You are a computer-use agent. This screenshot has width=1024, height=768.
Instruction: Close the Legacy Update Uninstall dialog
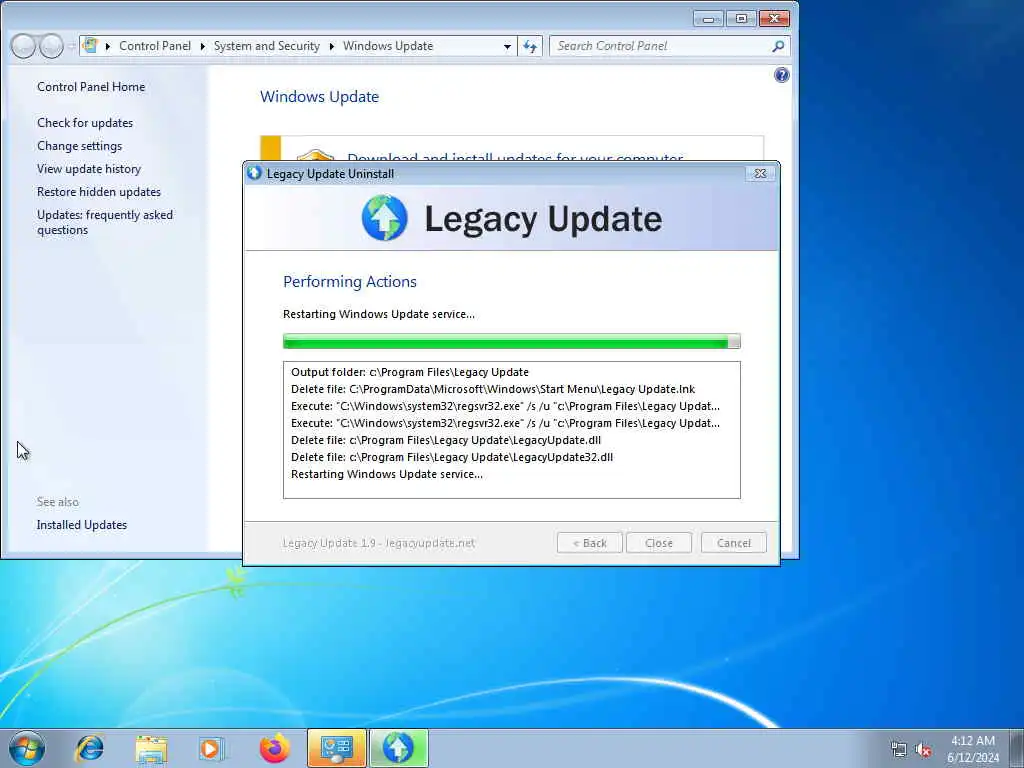[760, 173]
